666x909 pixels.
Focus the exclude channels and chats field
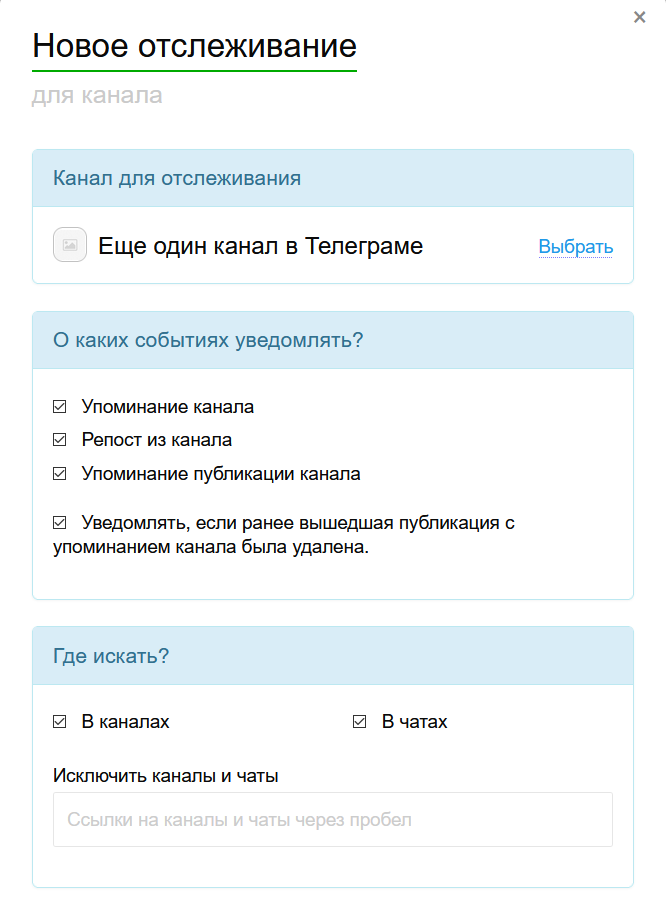coord(332,820)
